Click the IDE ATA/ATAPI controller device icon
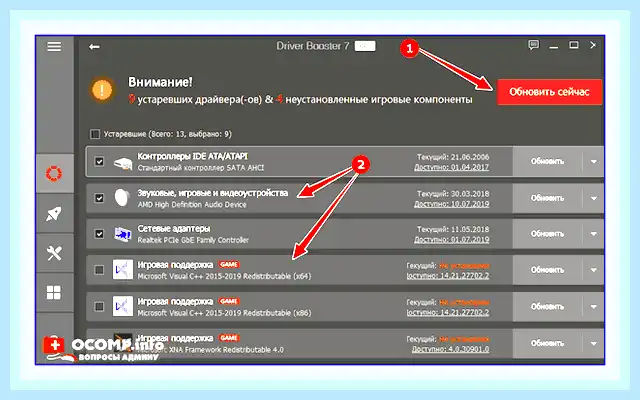 coord(122,162)
